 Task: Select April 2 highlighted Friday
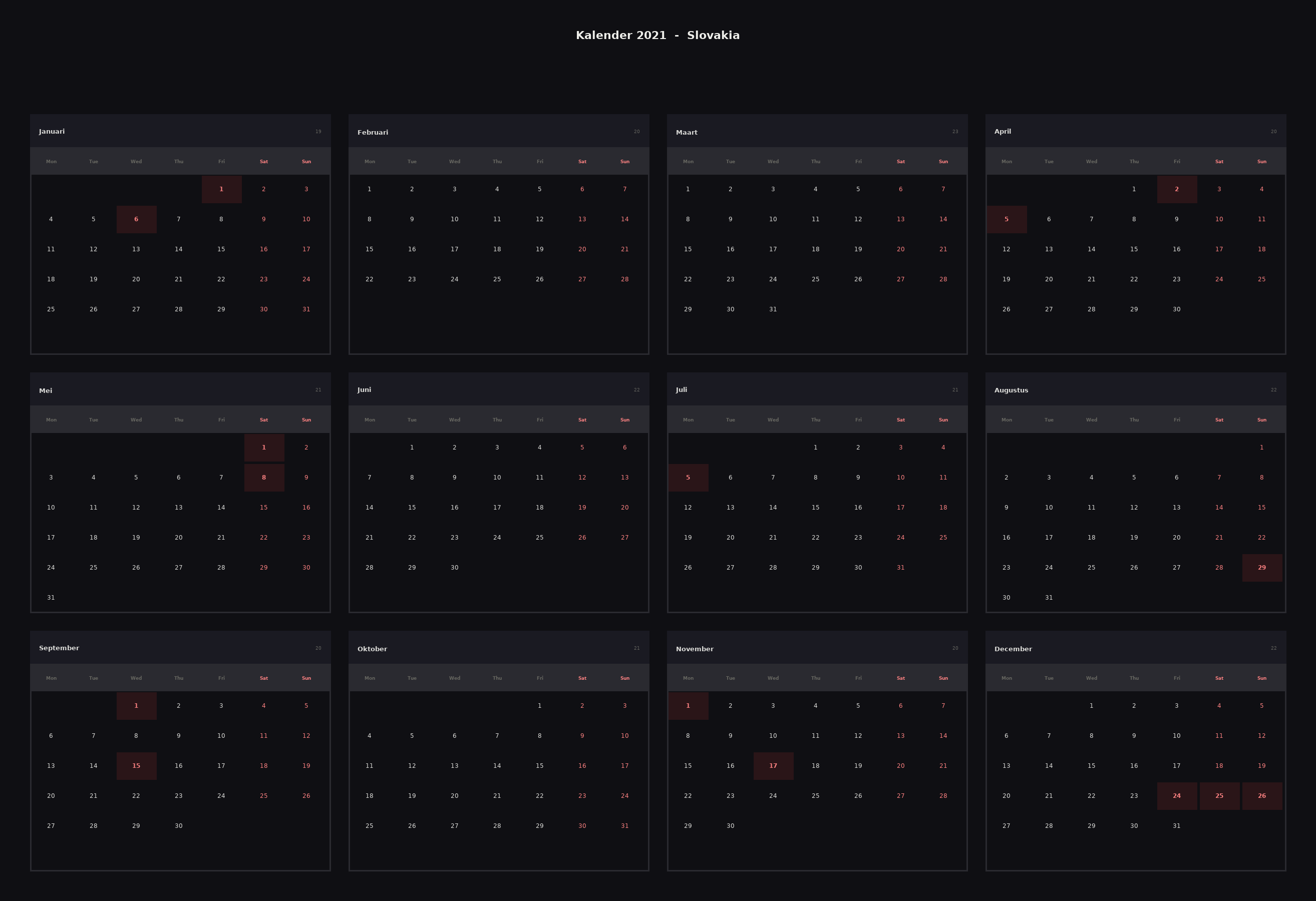point(1177,189)
